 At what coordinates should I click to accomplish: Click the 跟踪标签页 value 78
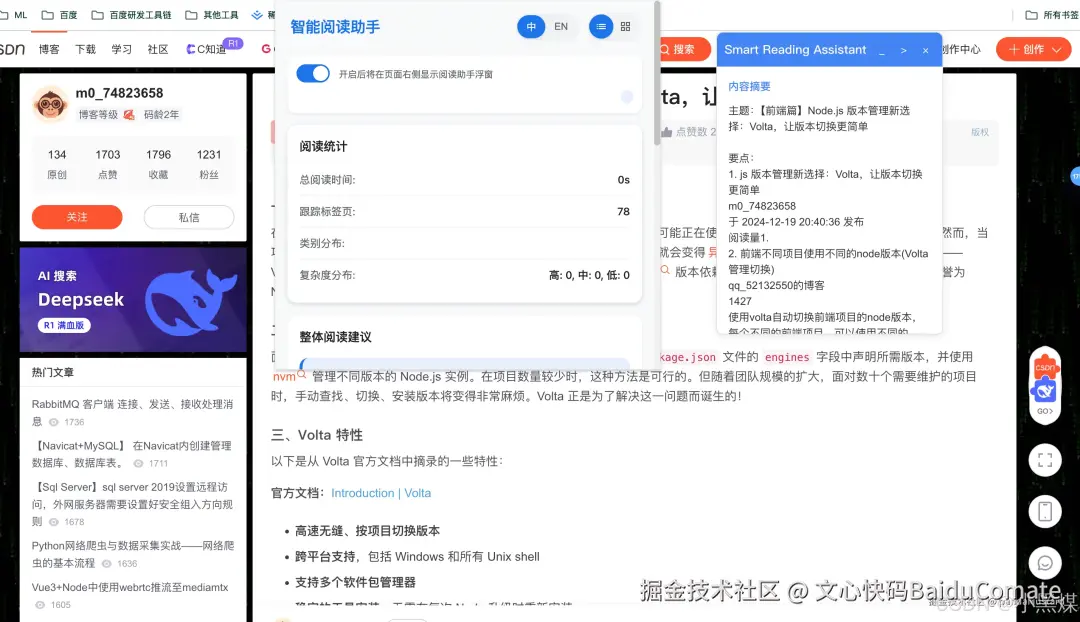pos(623,211)
